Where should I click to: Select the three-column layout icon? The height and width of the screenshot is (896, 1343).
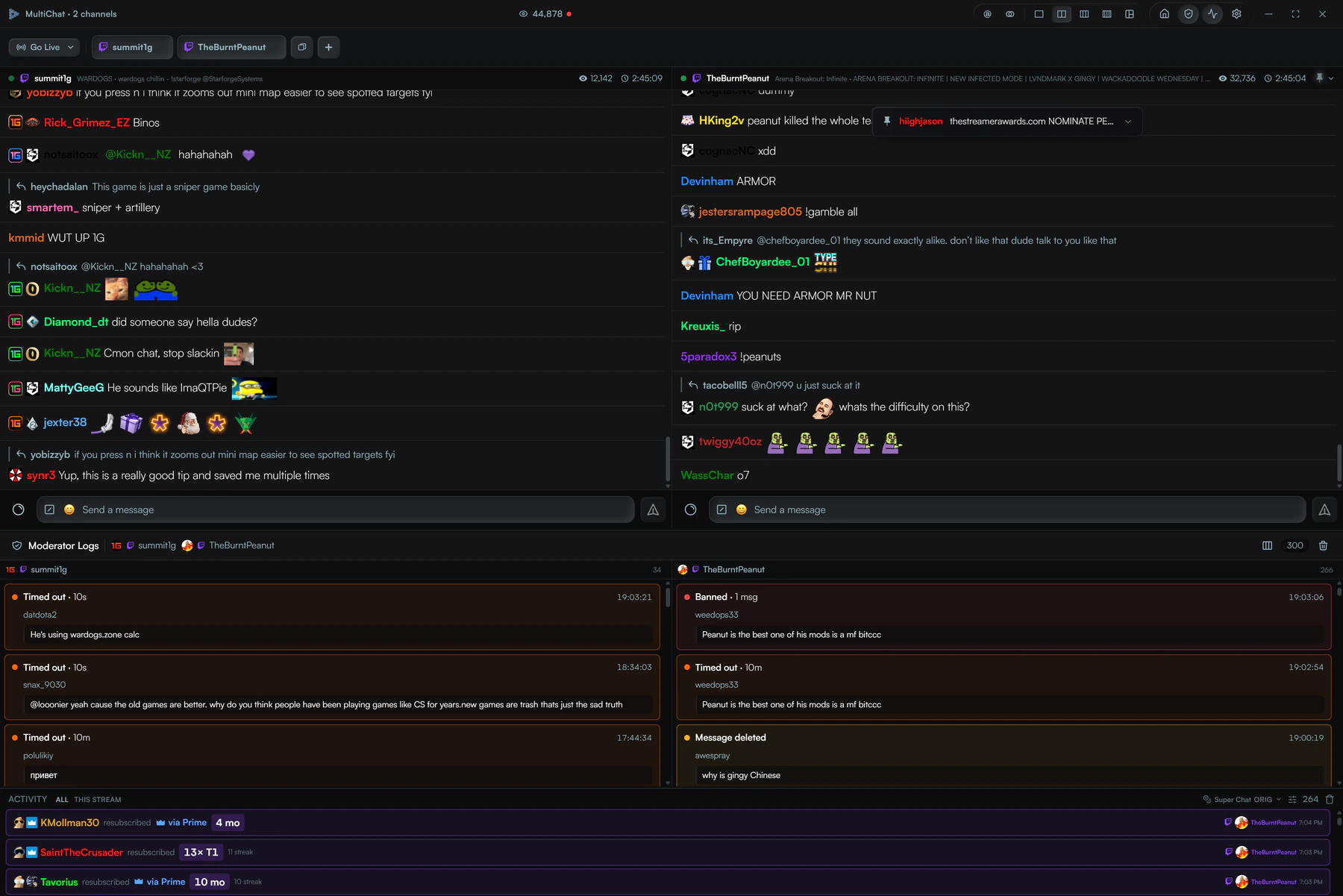coord(1084,14)
